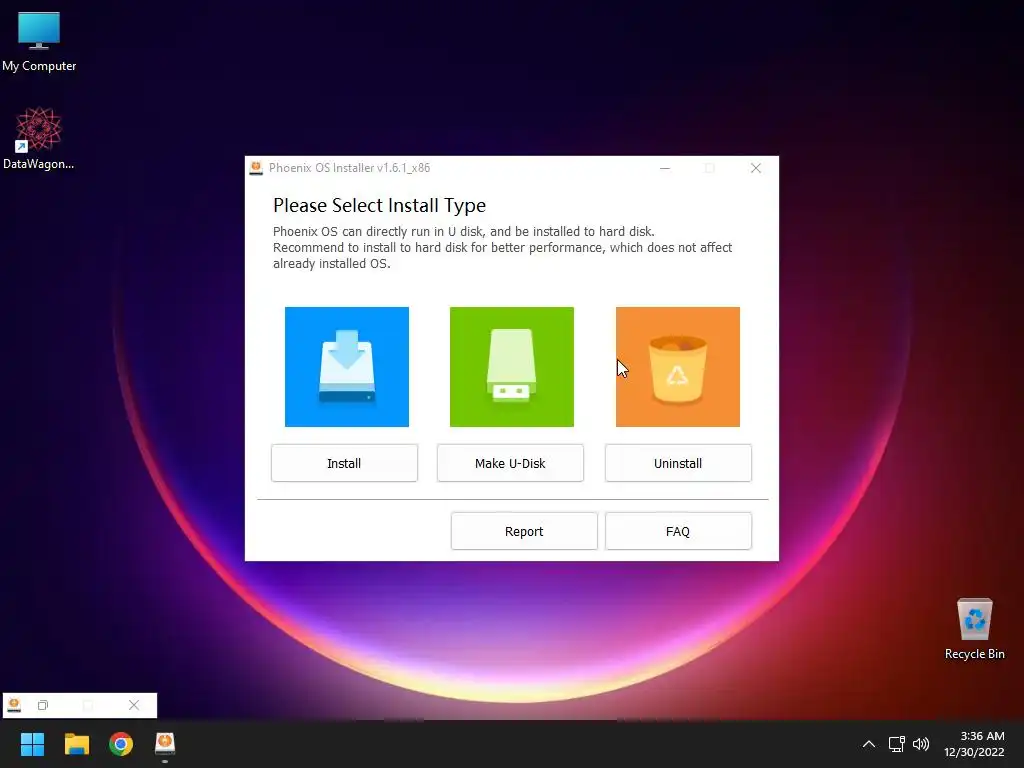Click the Install button
The width and height of the screenshot is (1024, 768).
[x=344, y=463]
